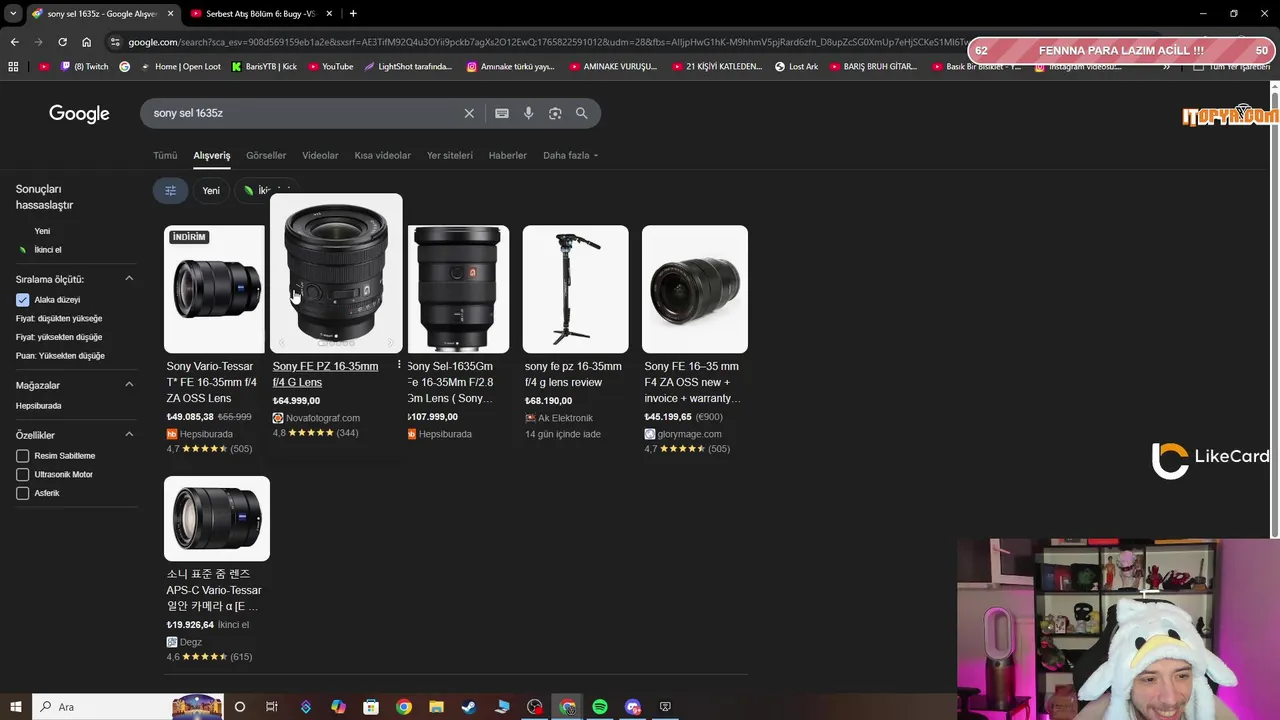1280x720 pixels.
Task: Collapse the Mağazalar section
Action: point(129,385)
